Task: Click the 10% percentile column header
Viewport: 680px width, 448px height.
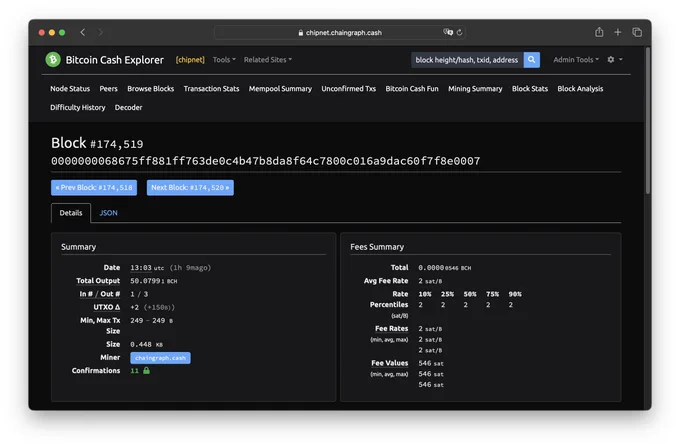Action: 425,294
